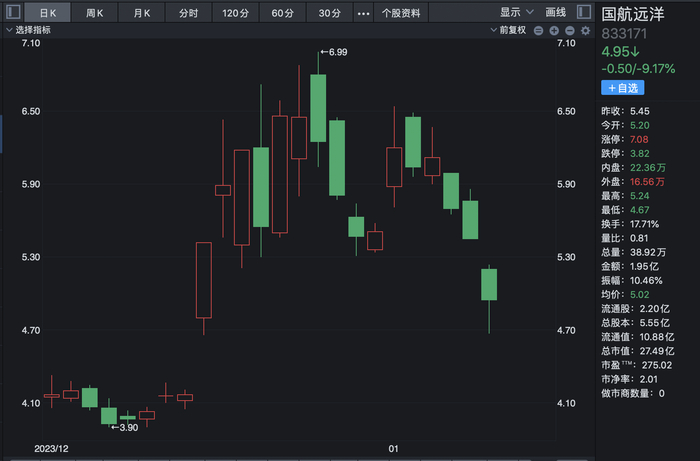Click the stock code 833171
700x461 pixels.
(x=623, y=33)
